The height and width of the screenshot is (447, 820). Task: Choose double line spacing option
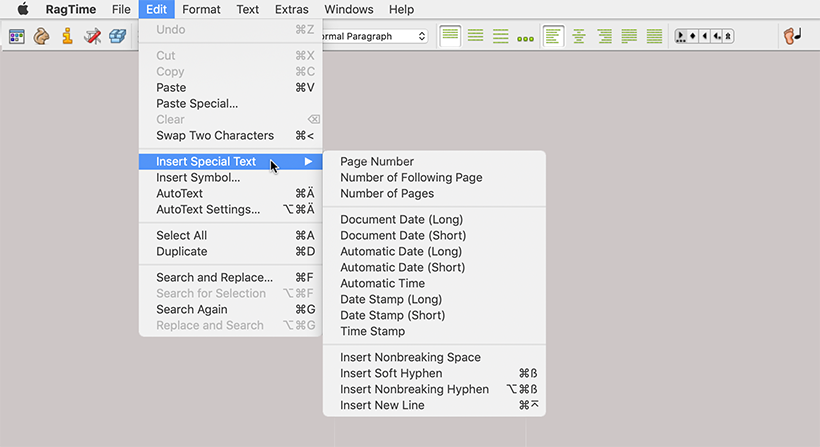501,36
